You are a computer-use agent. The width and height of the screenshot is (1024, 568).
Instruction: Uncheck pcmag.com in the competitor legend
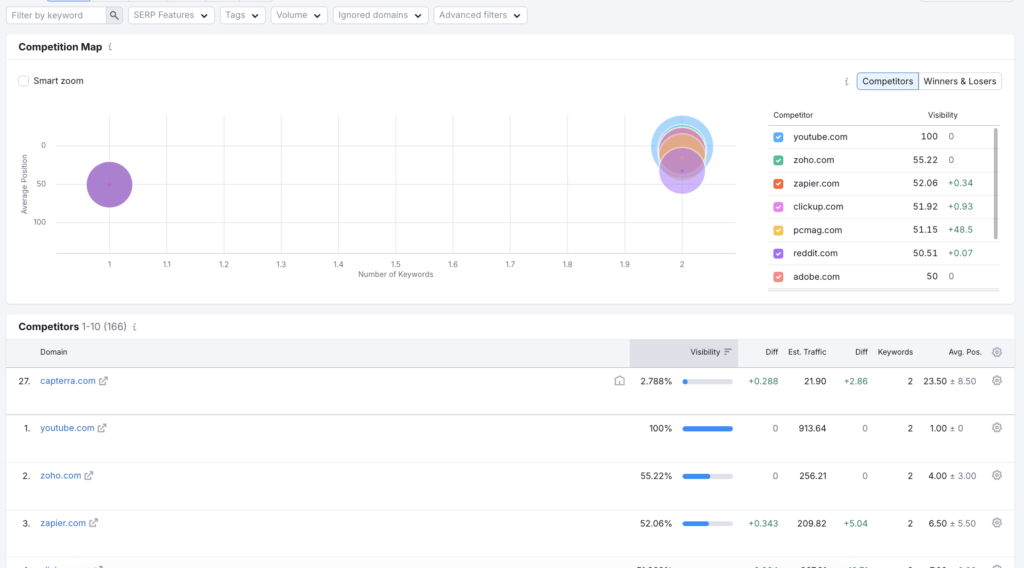pyautogui.click(x=778, y=230)
